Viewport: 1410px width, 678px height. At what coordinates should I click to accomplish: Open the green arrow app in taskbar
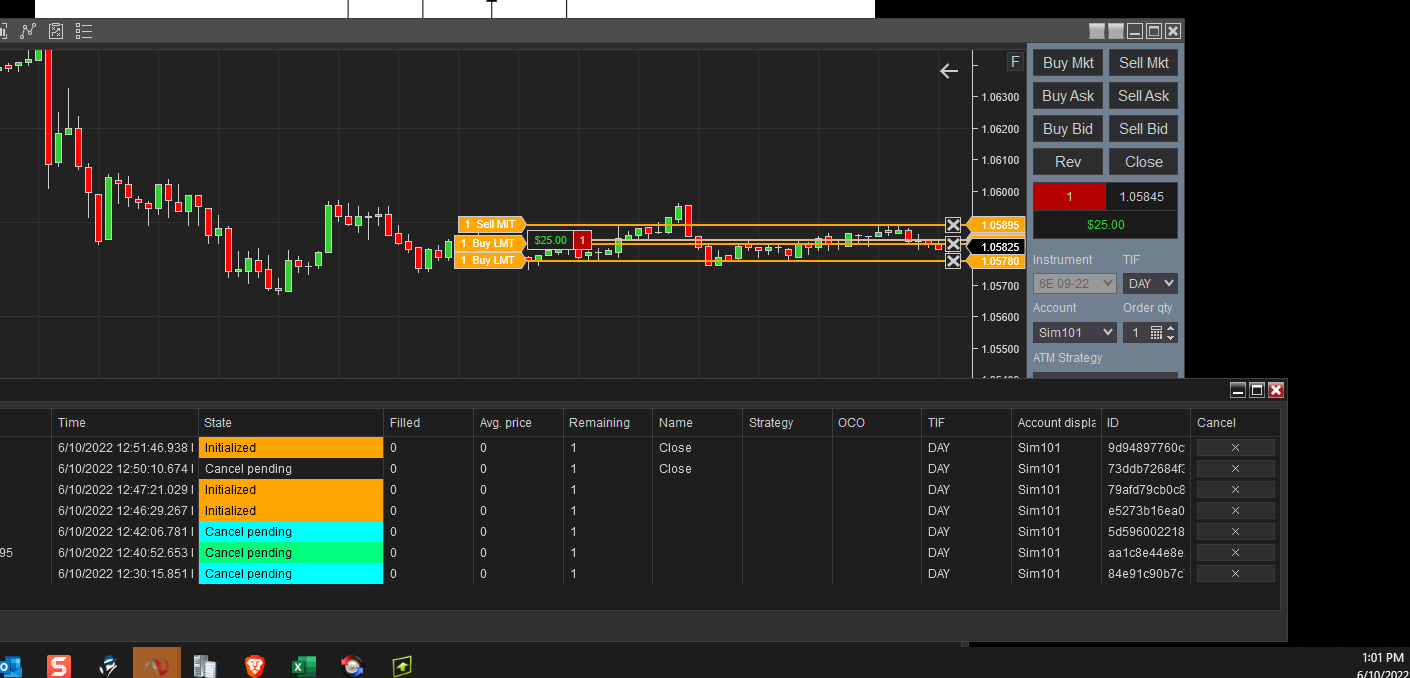pos(401,665)
